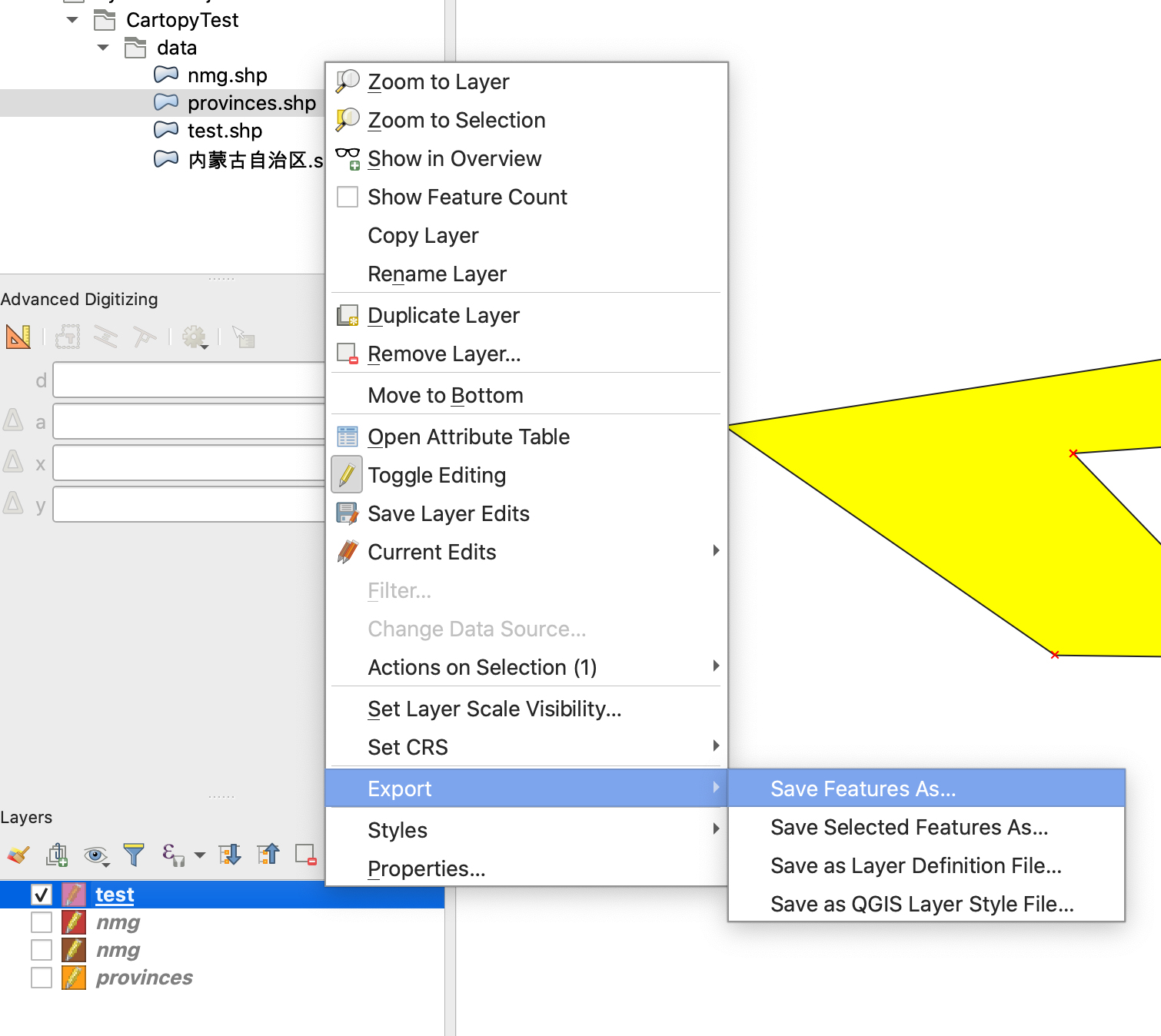Screen dimensions: 1161x1036
Task: Choose Save Features As...
Action: point(926,789)
